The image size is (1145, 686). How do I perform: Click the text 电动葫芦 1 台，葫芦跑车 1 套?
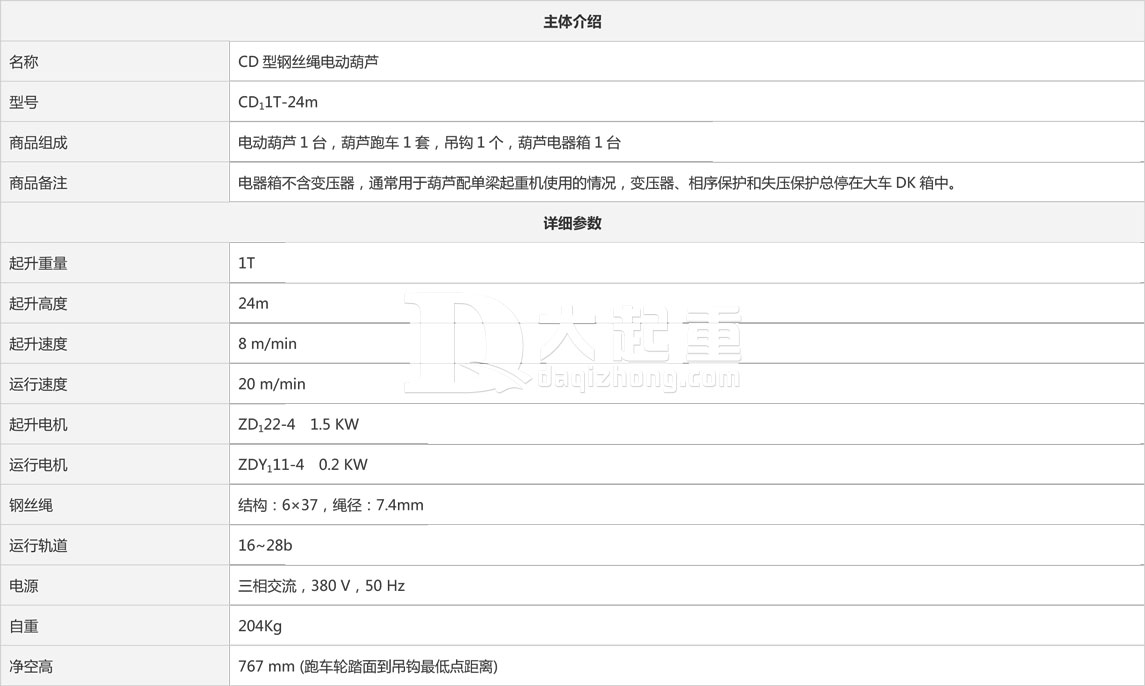334,142
